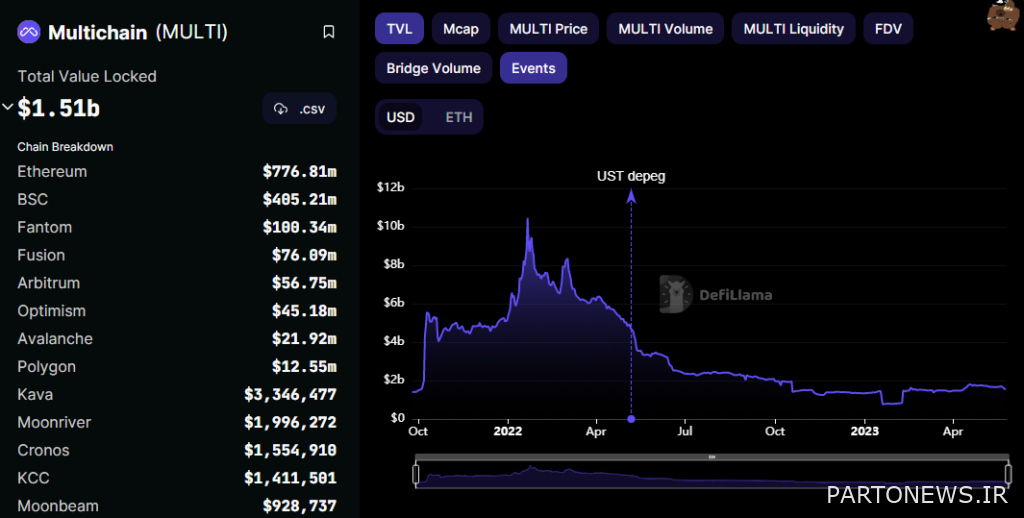This screenshot has height=518, width=1024.
Task: Click the $100.34m Fantom value
Action: [300, 227]
